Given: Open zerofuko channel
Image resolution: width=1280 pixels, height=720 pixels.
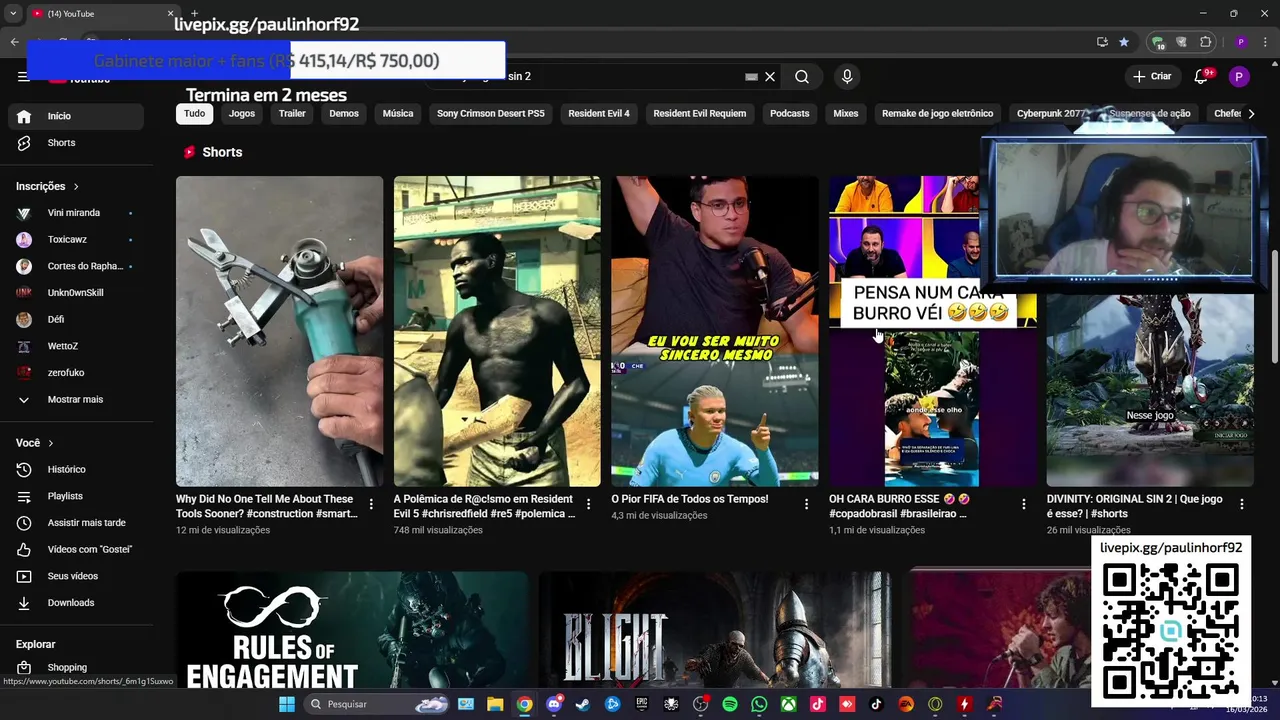Looking at the screenshot, I should click(x=76, y=373).
